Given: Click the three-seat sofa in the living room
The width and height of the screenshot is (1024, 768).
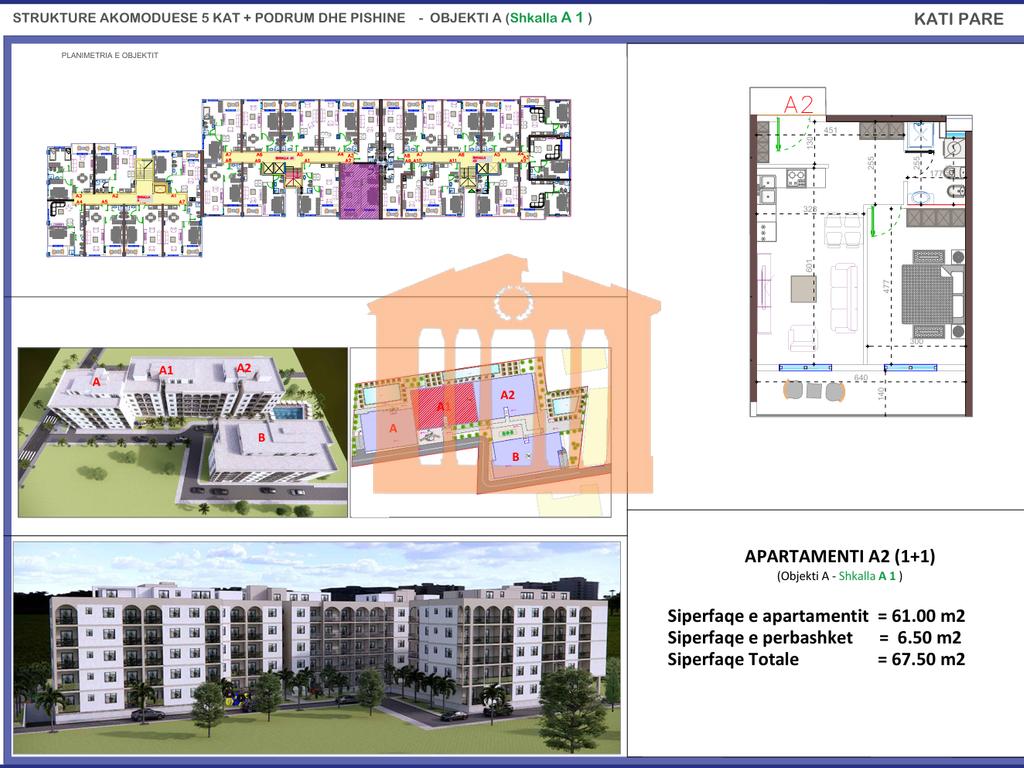Looking at the screenshot, I should click(843, 298).
